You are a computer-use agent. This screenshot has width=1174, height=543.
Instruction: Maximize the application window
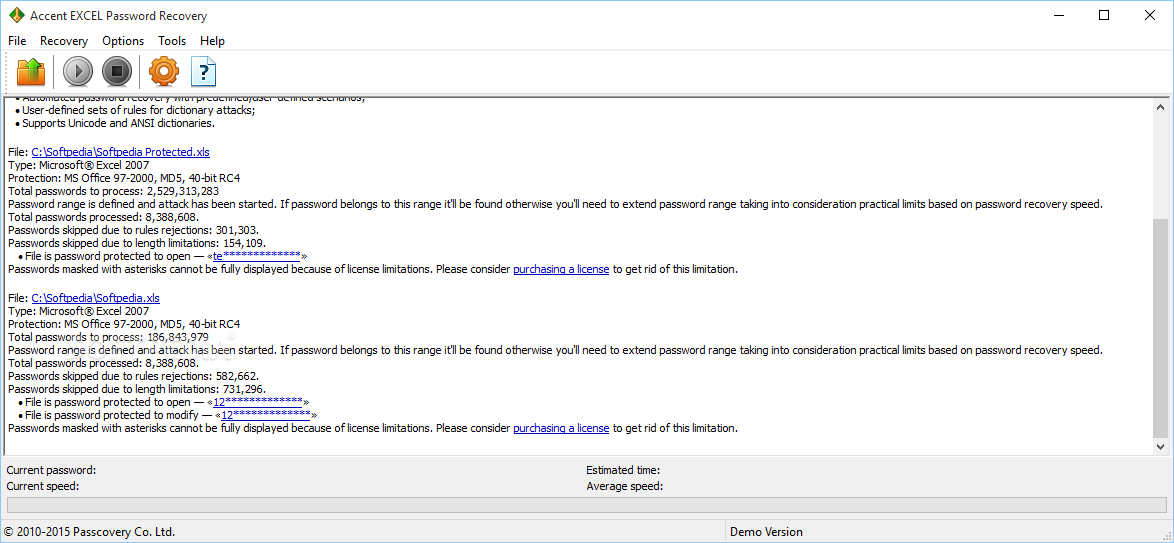click(x=1104, y=16)
